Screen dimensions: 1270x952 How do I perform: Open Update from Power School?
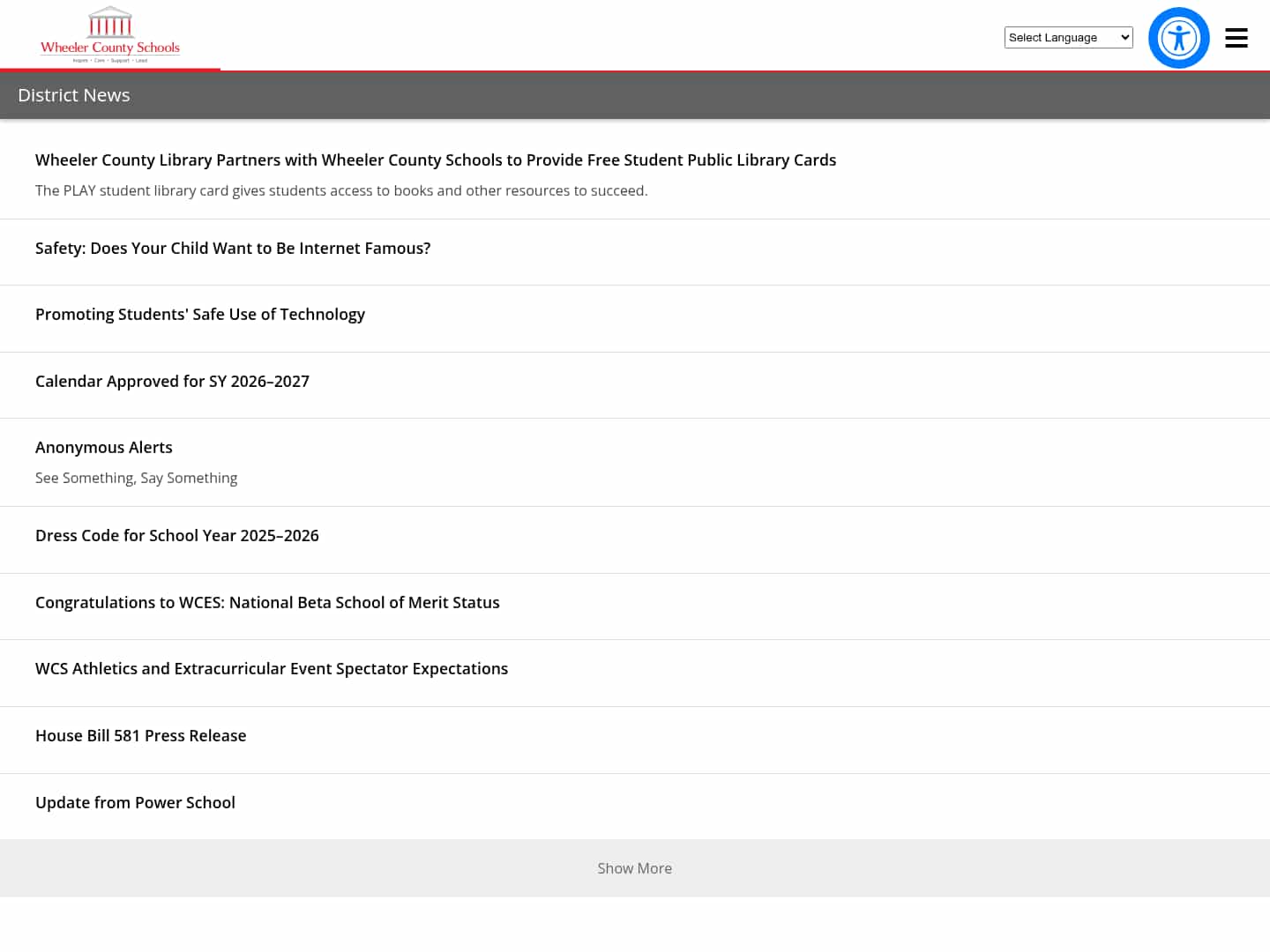(135, 803)
